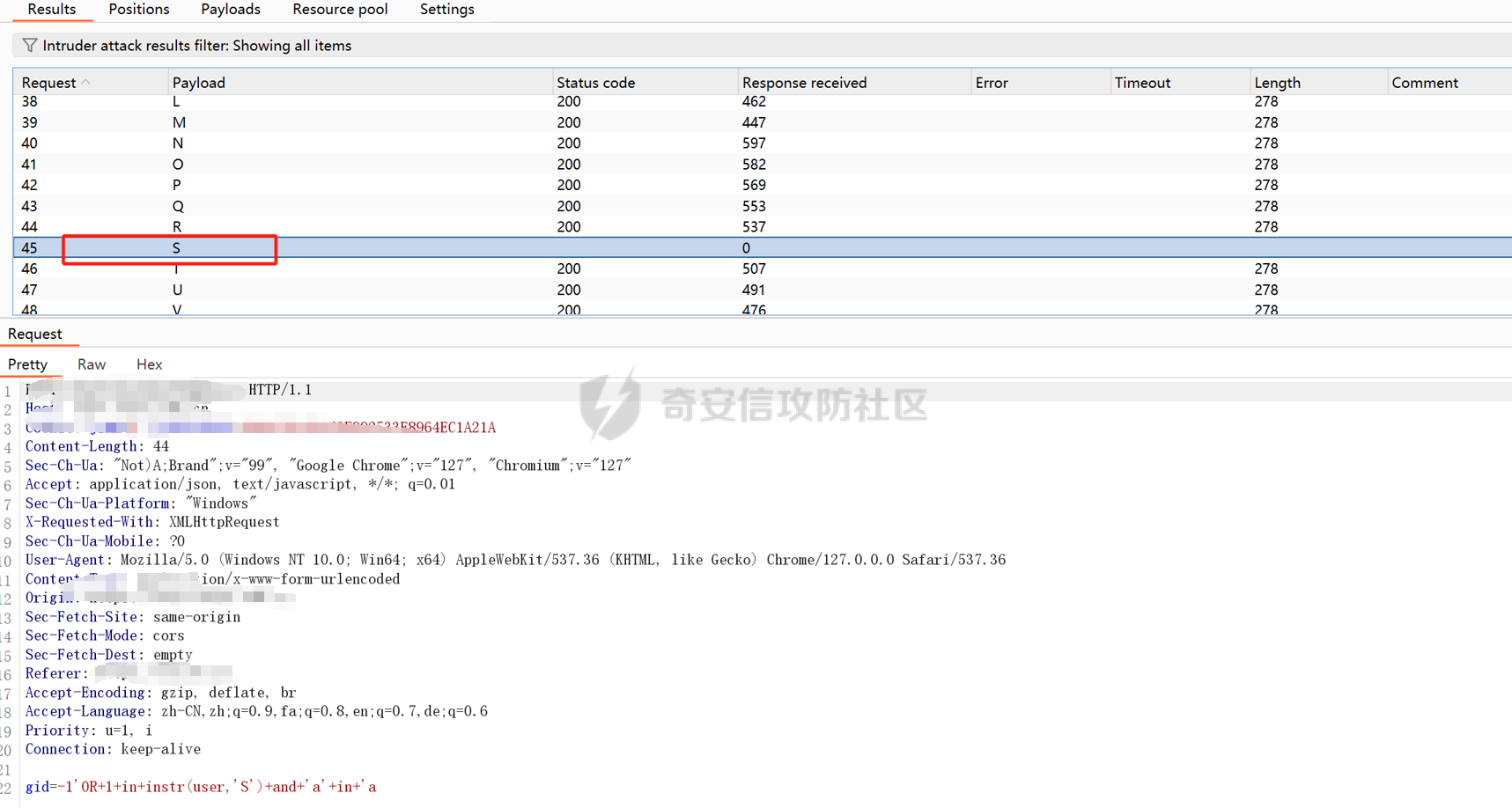The image size is (1512, 808).
Task: Select request row 44 with payload R
Action: coord(763,227)
